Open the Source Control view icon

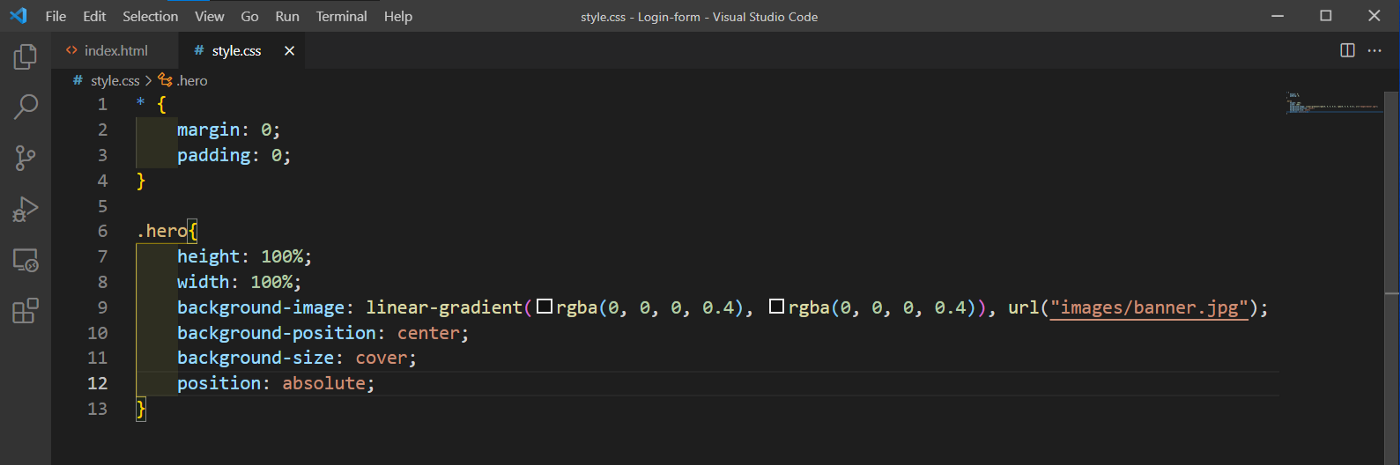[25, 157]
